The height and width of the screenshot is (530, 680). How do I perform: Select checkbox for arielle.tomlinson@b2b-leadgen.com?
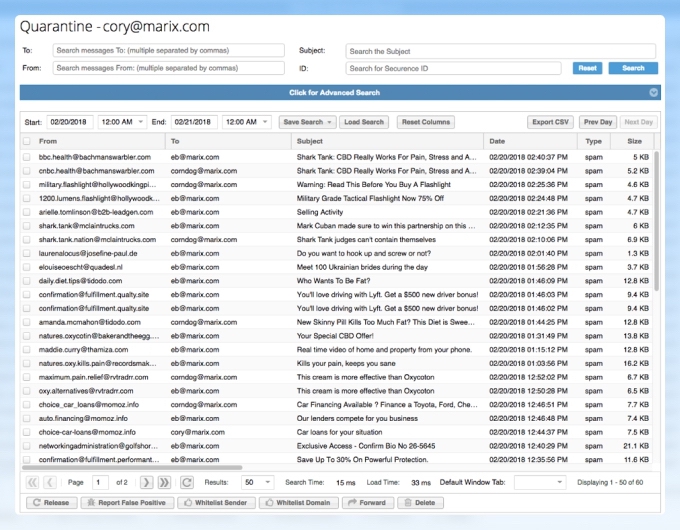tap(27, 212)
